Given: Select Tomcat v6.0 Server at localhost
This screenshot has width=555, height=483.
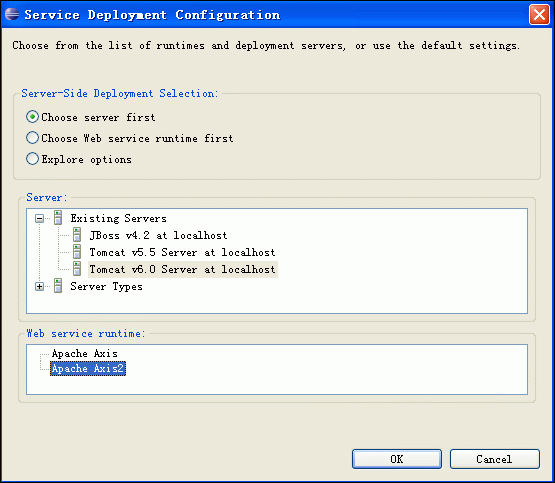Looking at the screenshot, I should tap(182, 269).
